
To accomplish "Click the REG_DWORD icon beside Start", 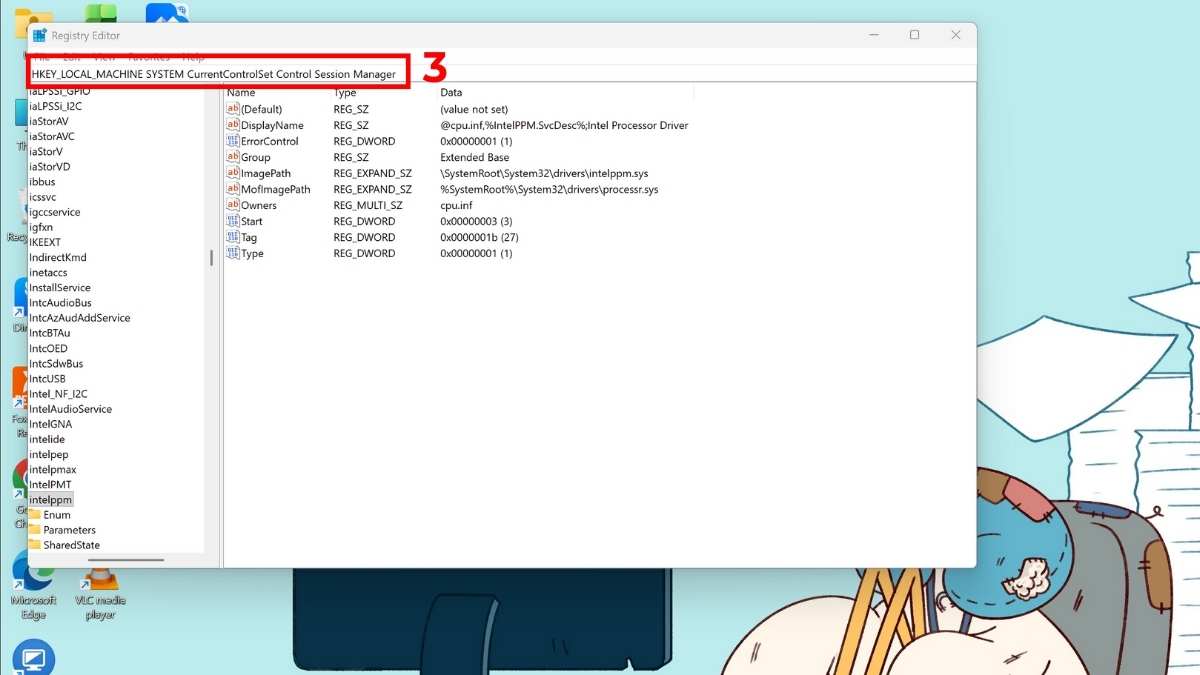I will [233, 221].
